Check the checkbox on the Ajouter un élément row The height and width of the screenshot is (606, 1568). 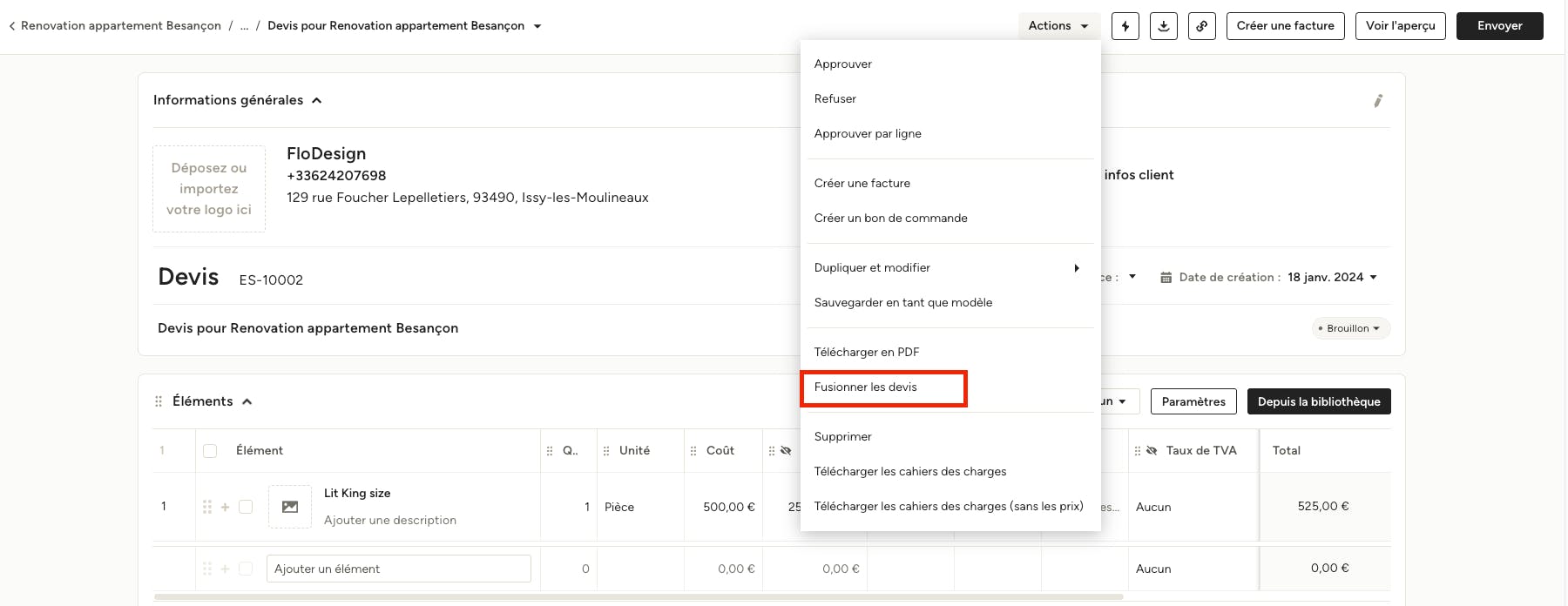tap(246, 569)
